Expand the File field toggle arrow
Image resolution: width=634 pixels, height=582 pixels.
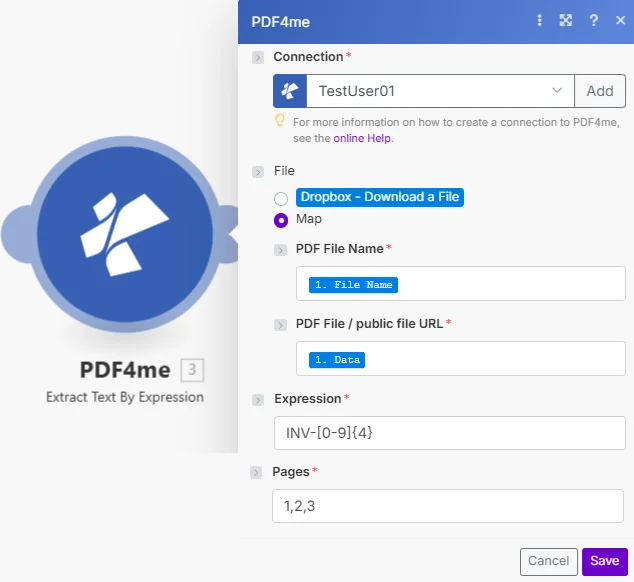[258, 172]
